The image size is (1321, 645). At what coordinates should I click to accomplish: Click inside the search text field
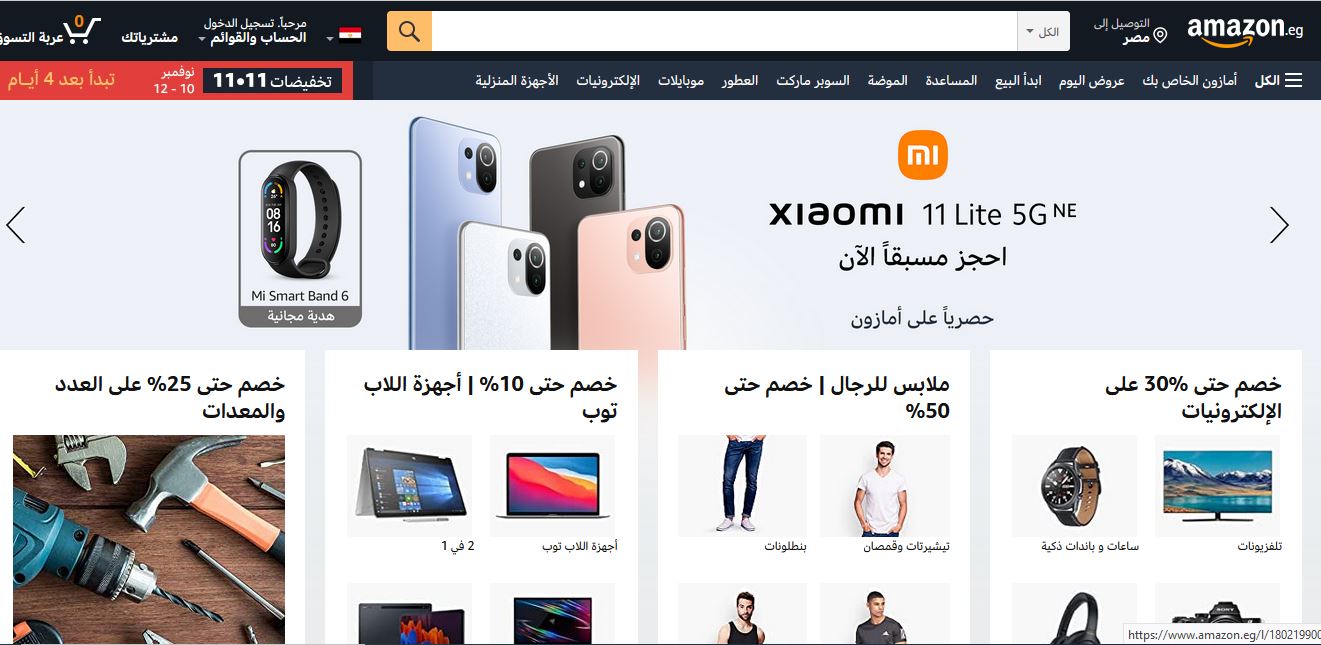pos(724,31)
